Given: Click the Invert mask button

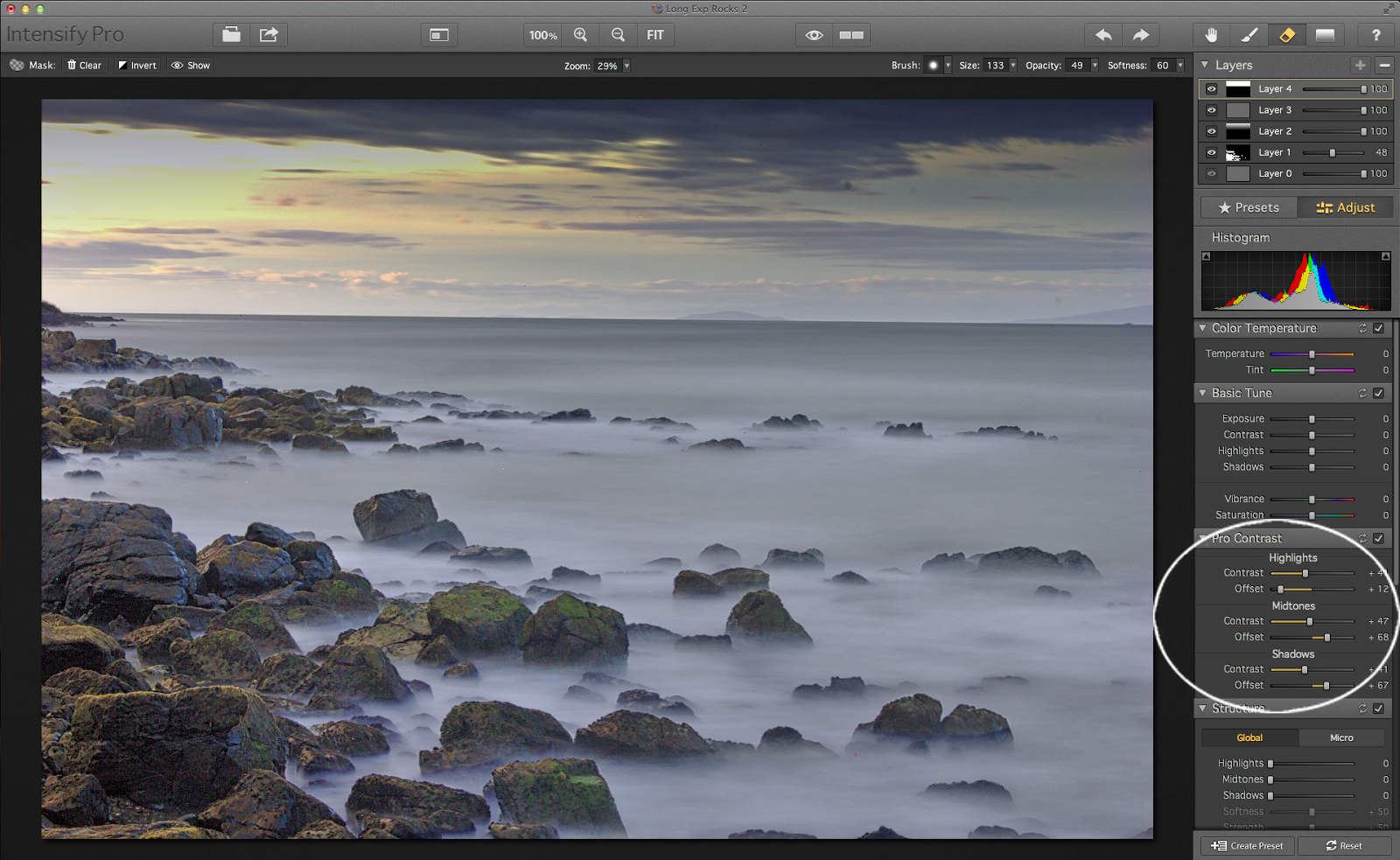Looking at the screenshot, I should (137, 66).
